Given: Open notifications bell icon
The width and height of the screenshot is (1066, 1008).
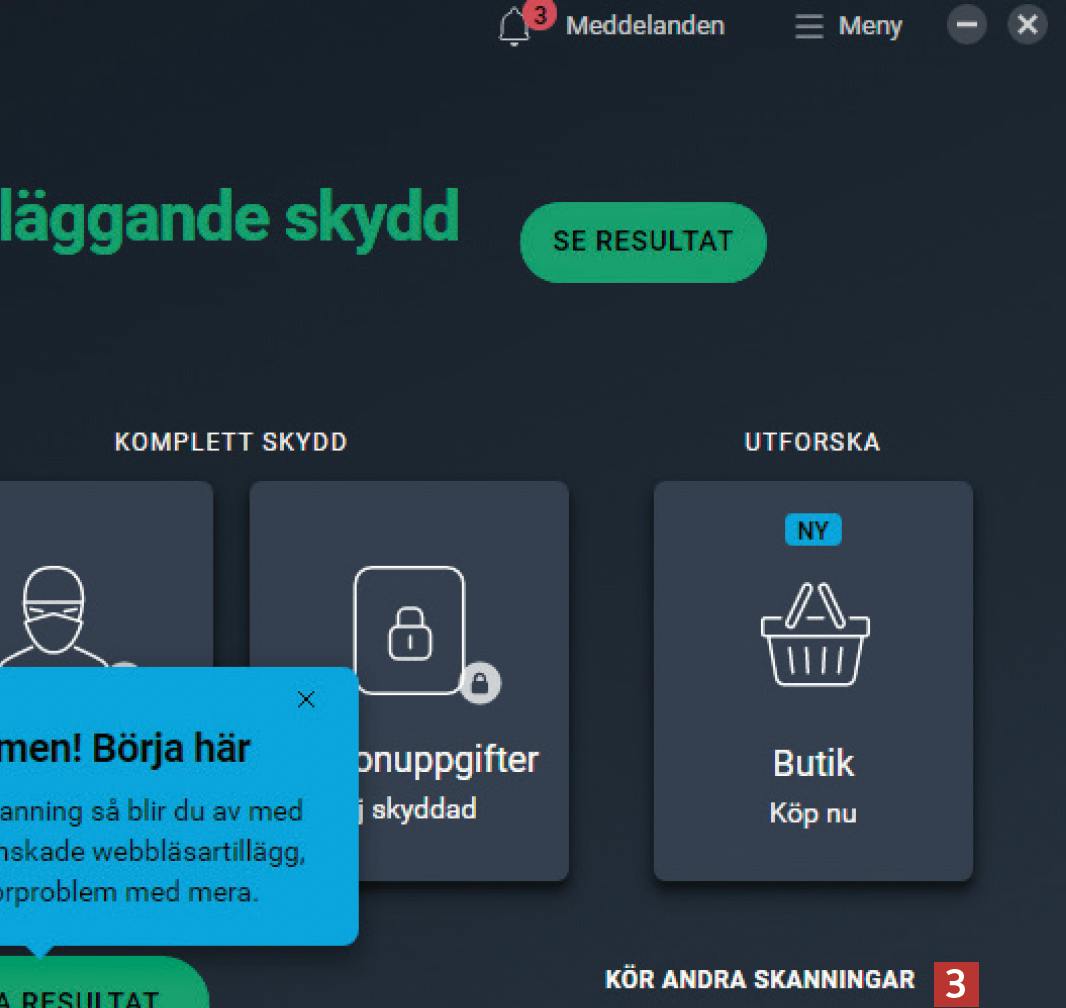Looking at the screenshot, I should point(513,27).
